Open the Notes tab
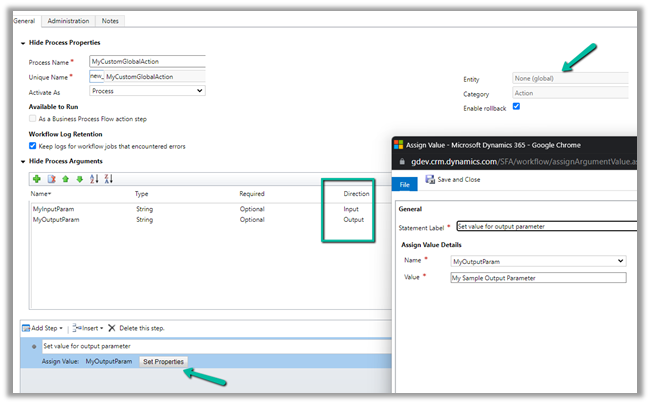Screen dimensions: 650x404 (x=110, y=20)
